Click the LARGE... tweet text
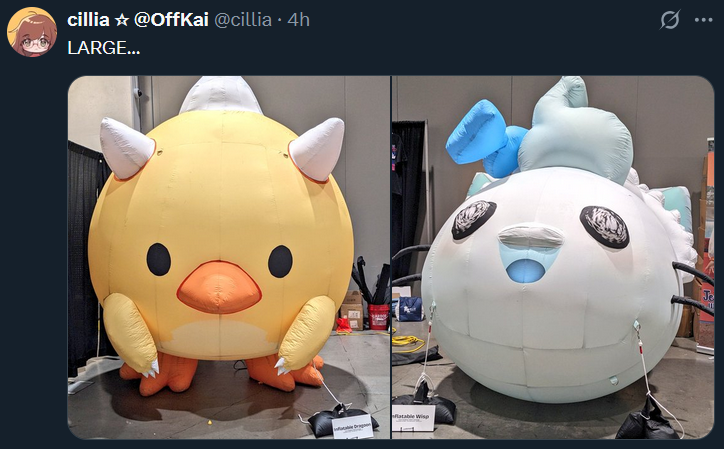The height and width of the screenshot is (449, 724). coord(103,48)
